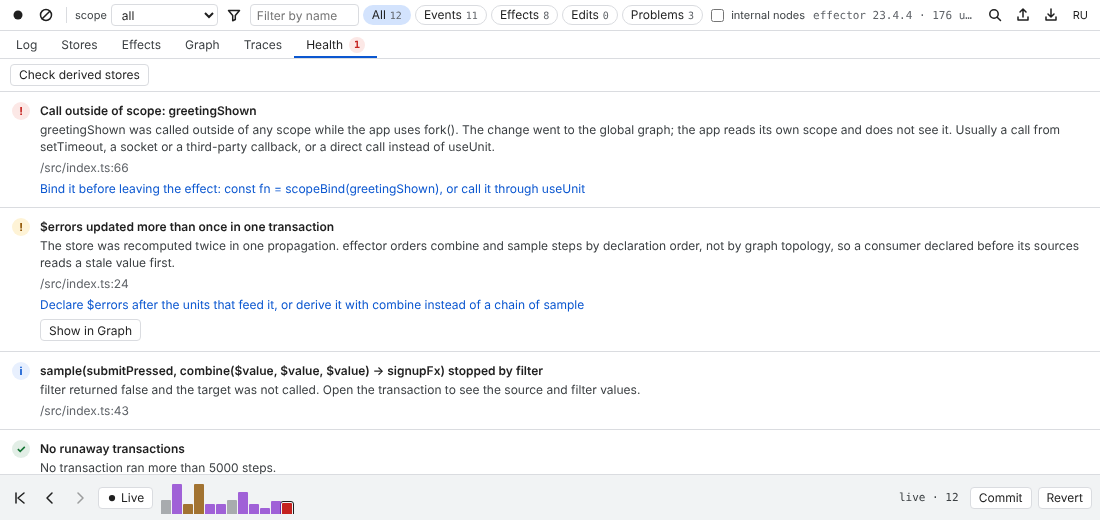Click the green check icon for runaway transactions
The width and height of the screenshot is (1100, 520).
[x=21, y=448]
